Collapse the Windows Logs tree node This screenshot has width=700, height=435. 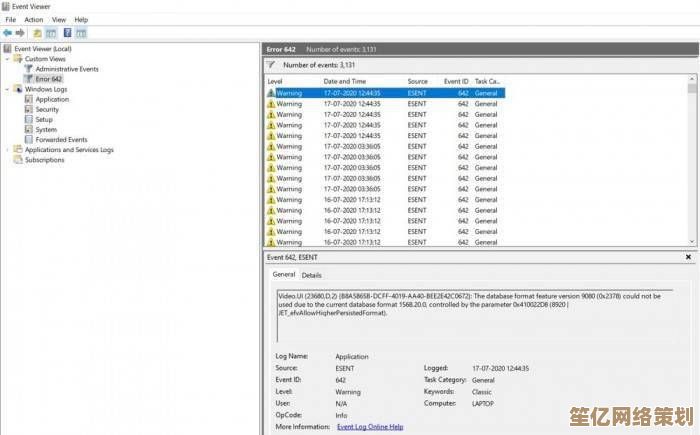coord(7,89)
